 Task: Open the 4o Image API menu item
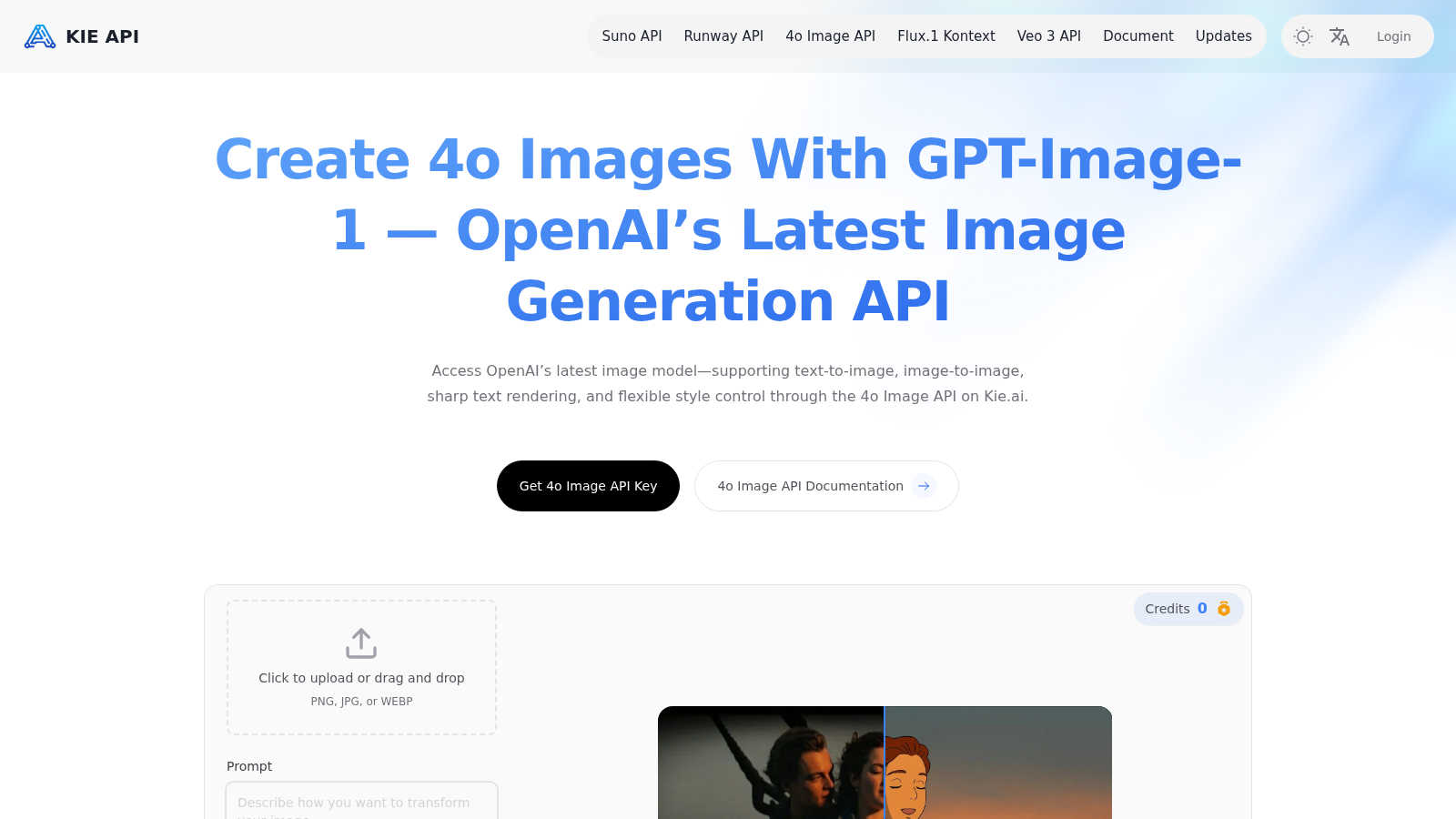tap(830, 36)
